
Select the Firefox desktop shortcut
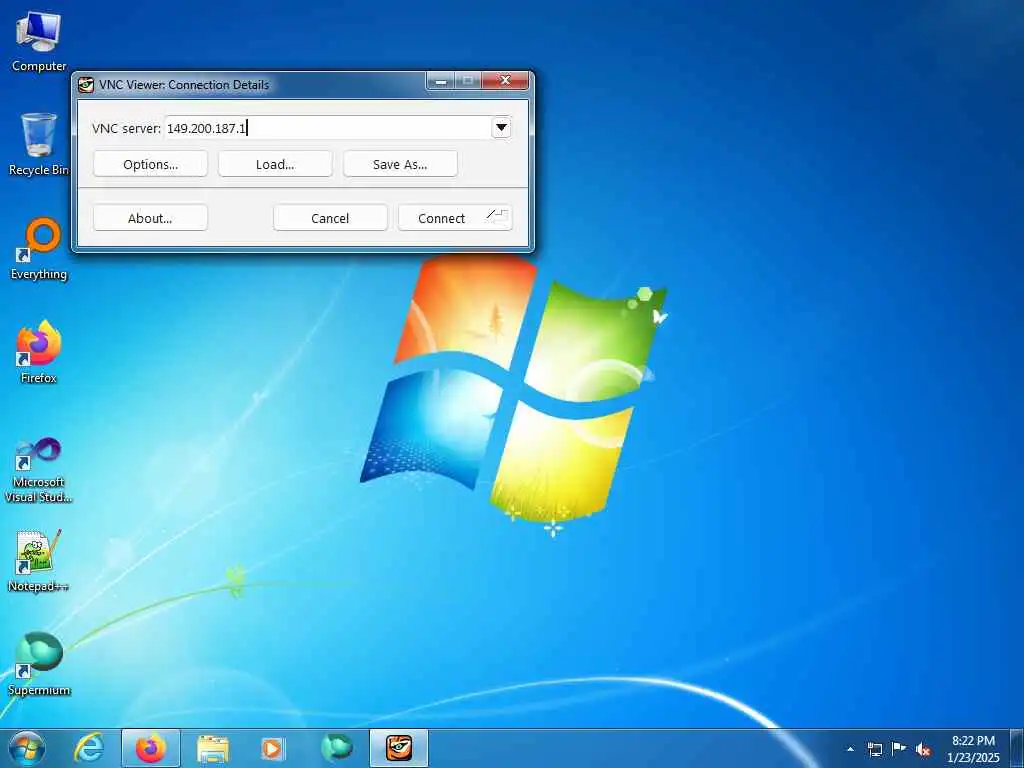tap(39, 352)
